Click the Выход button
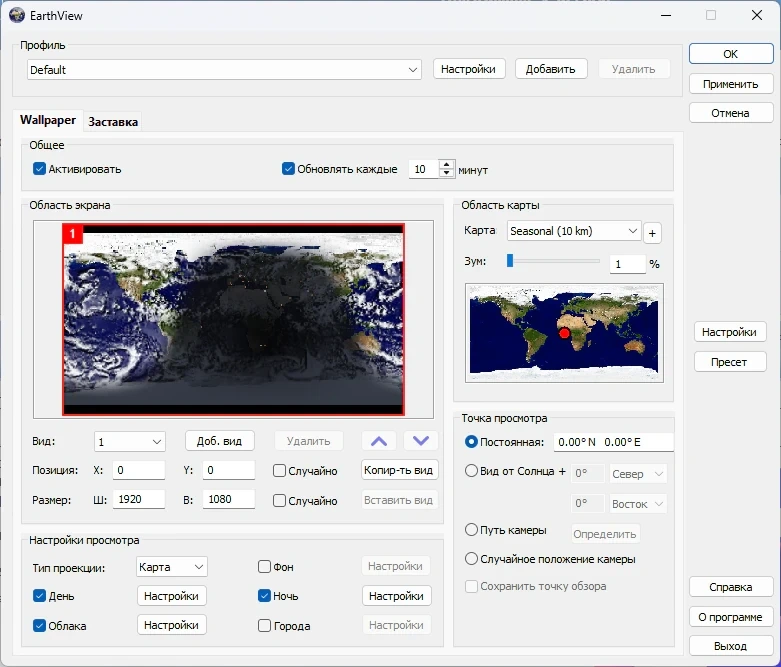 point(731,646)
